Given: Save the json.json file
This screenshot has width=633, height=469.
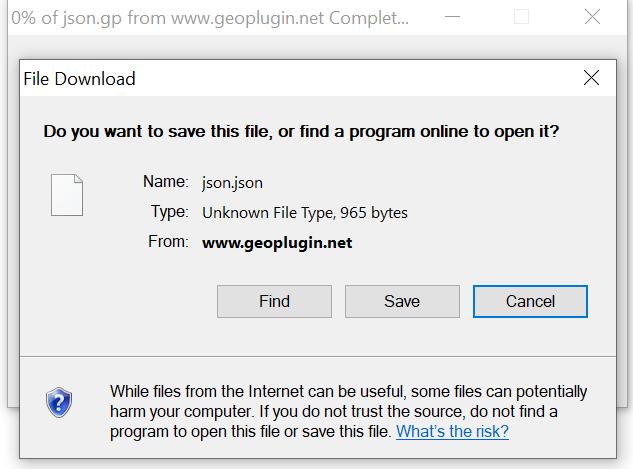Looking at the screenshot, I should (402, 301).
